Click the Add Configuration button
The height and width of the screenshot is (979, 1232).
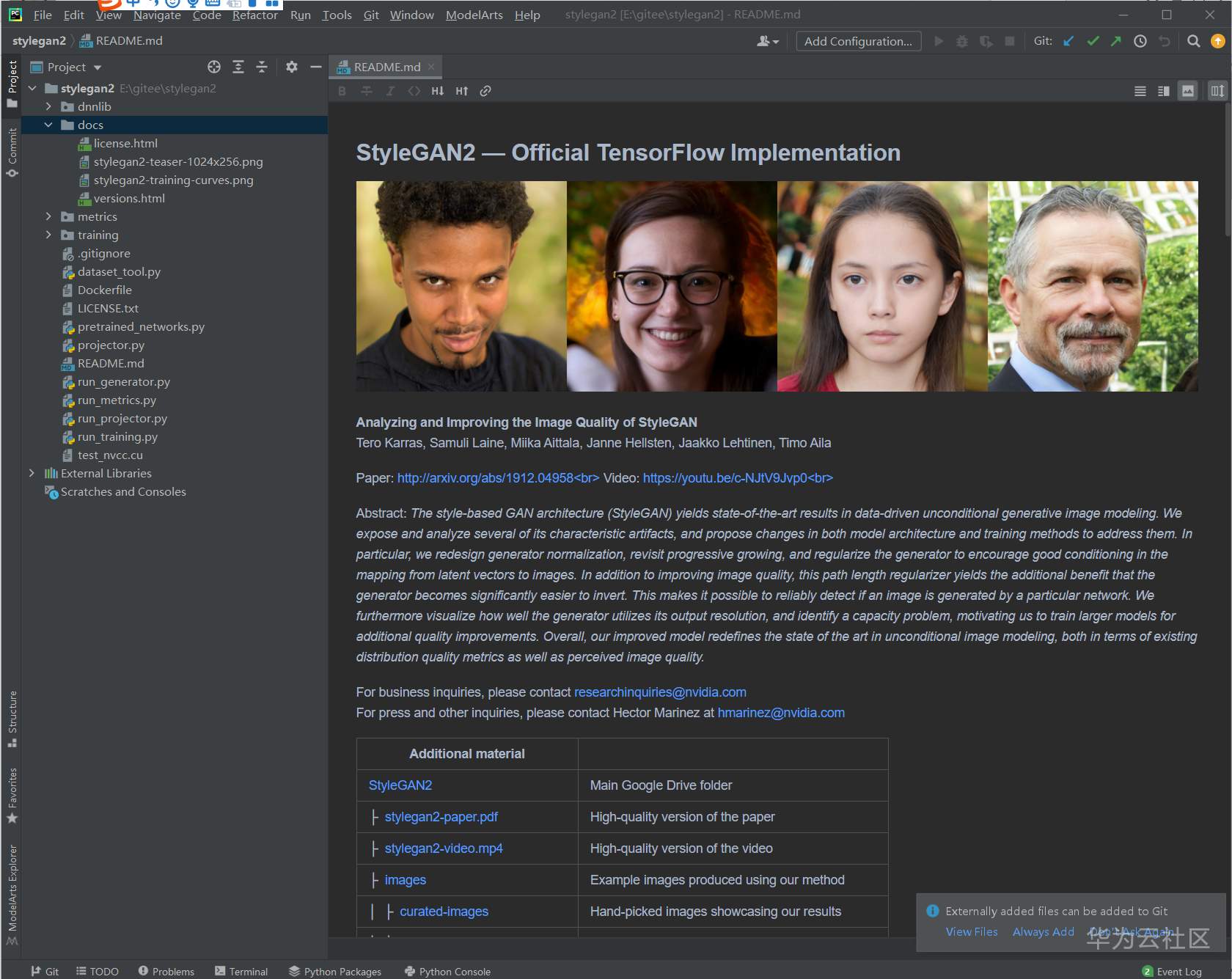tap(858, 41)
